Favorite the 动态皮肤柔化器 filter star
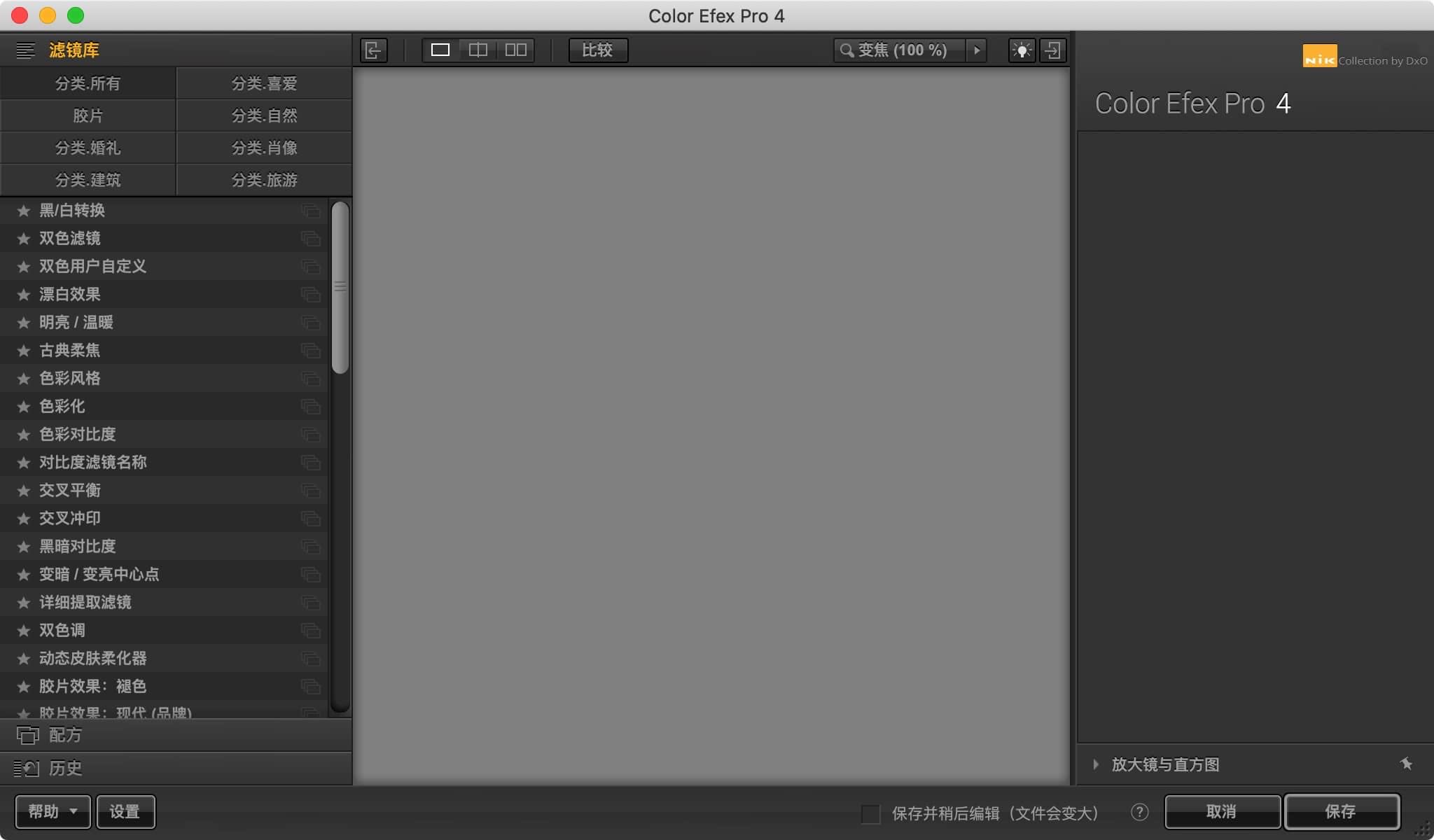This screenshot has height=840, width=1434. [23, 658]
